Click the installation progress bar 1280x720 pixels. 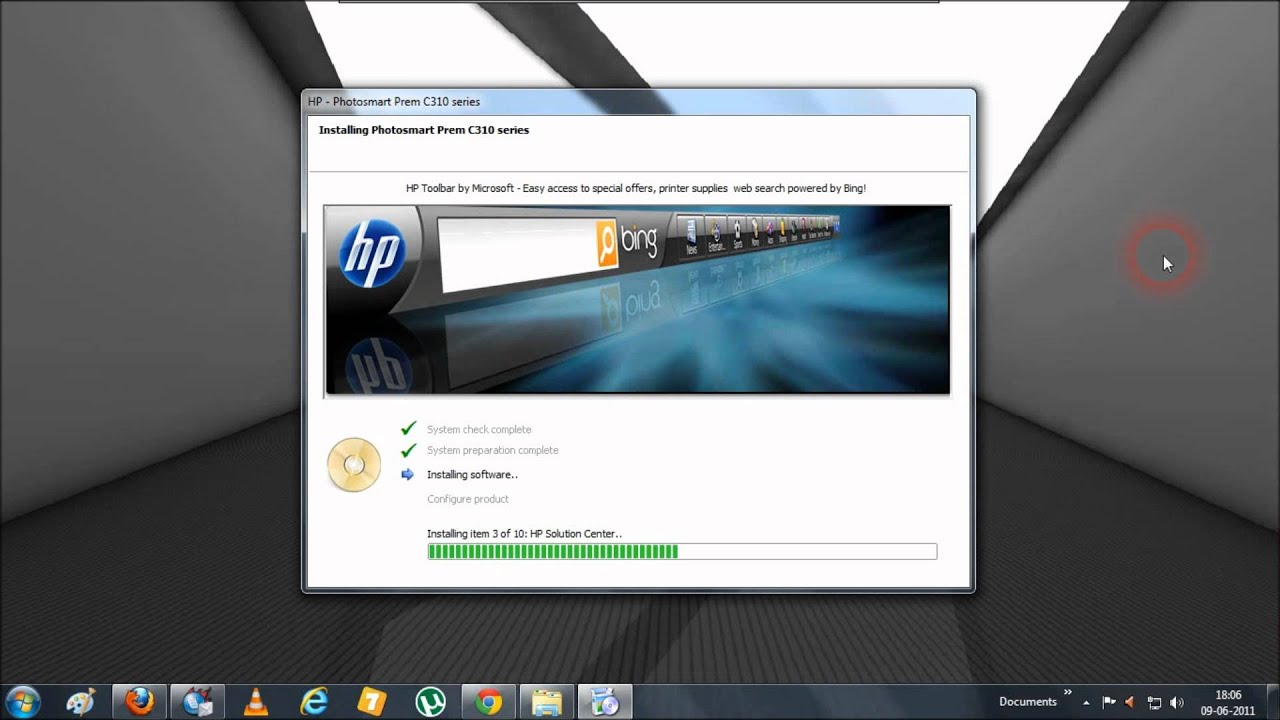(682, 551)
